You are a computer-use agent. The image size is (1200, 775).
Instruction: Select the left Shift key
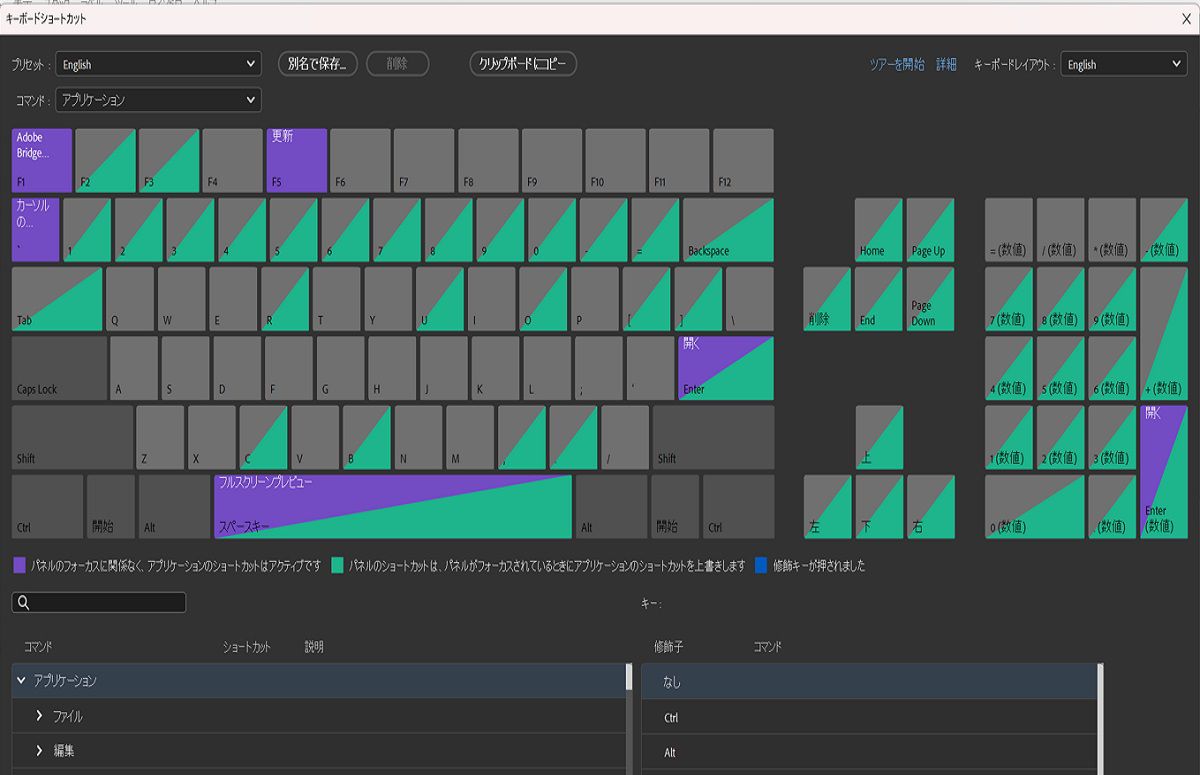[x=72, y=437]
